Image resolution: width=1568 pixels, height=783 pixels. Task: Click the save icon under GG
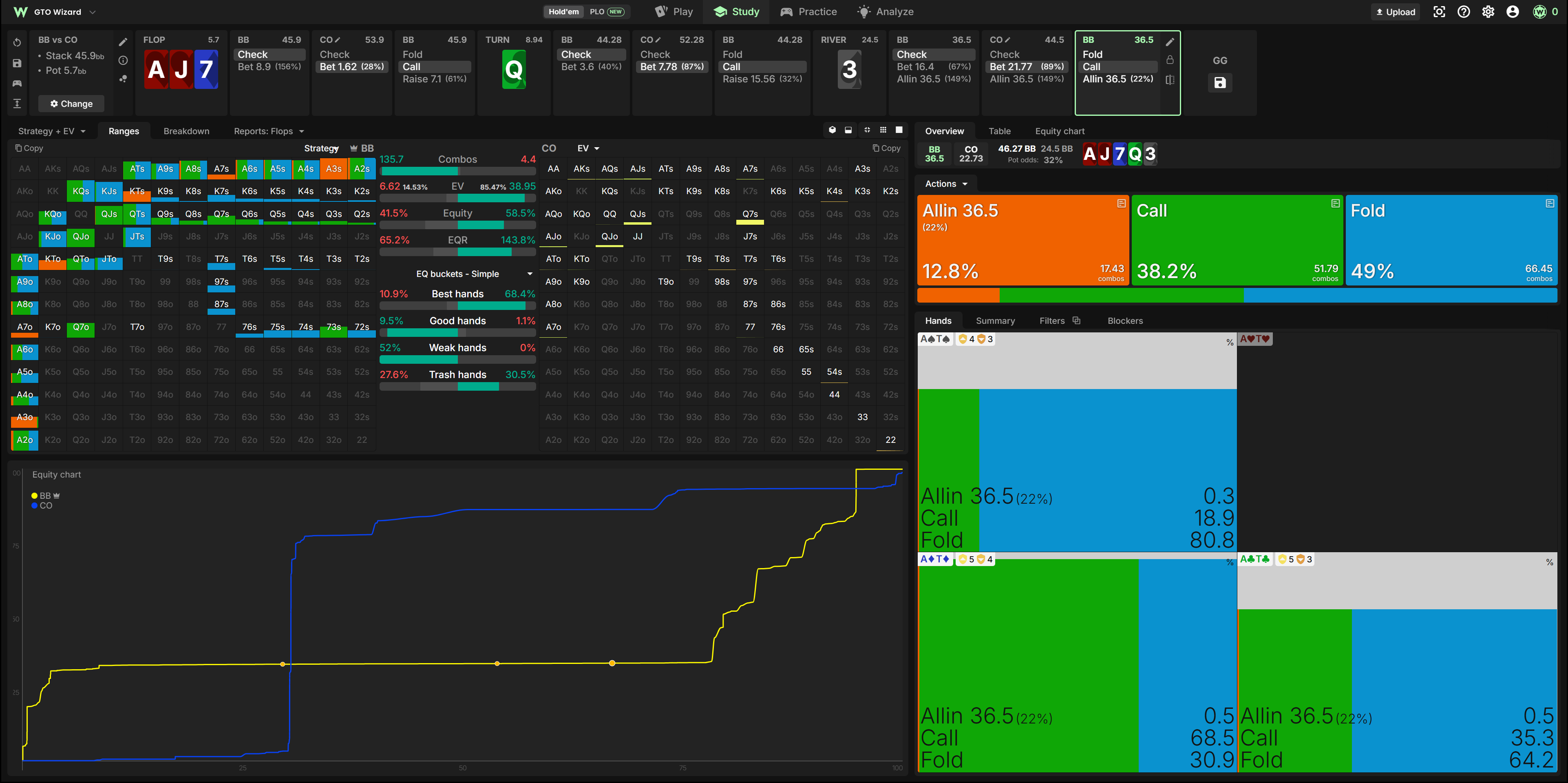(1220, 83)
